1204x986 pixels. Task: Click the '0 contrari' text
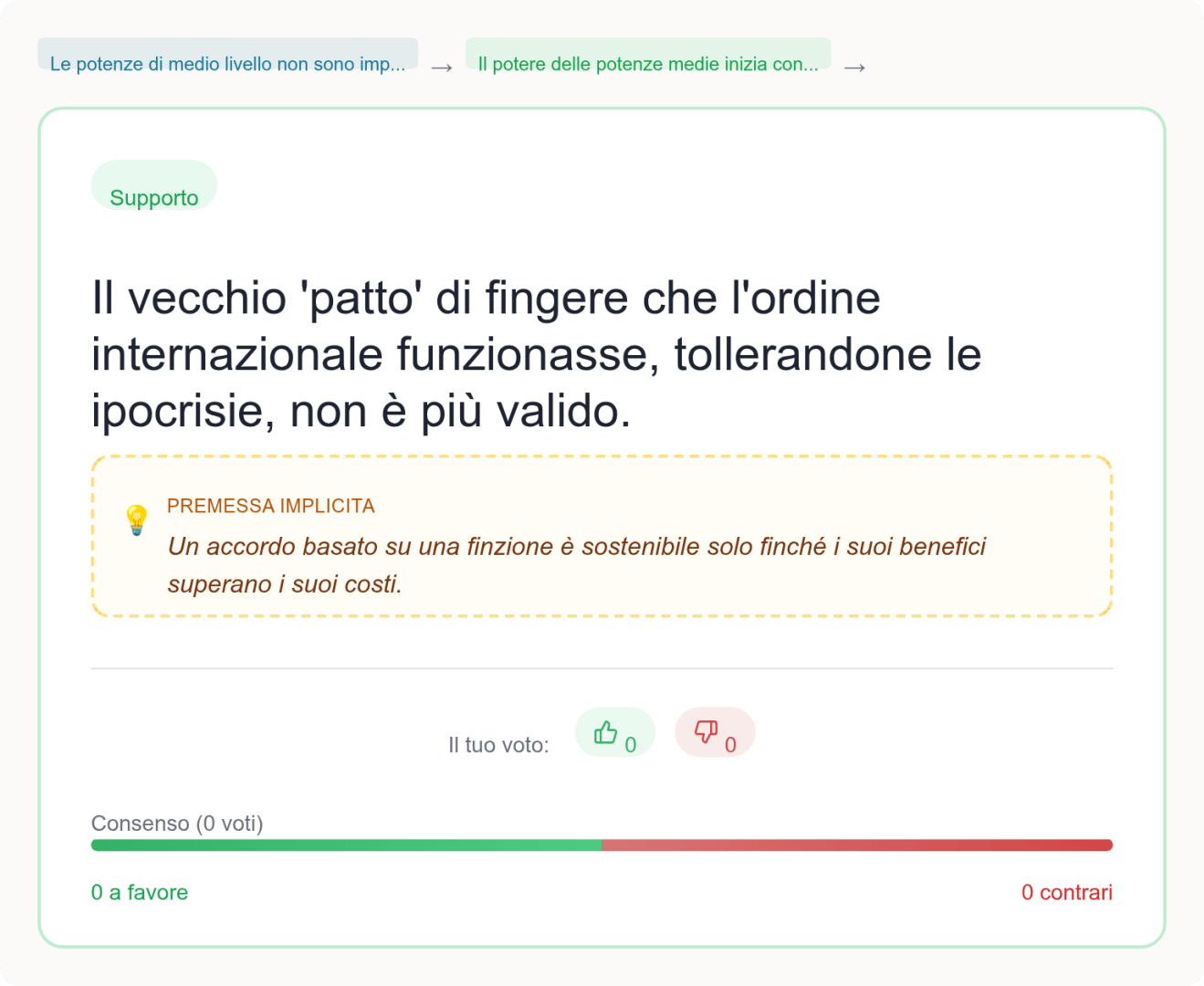[1066, 893]
